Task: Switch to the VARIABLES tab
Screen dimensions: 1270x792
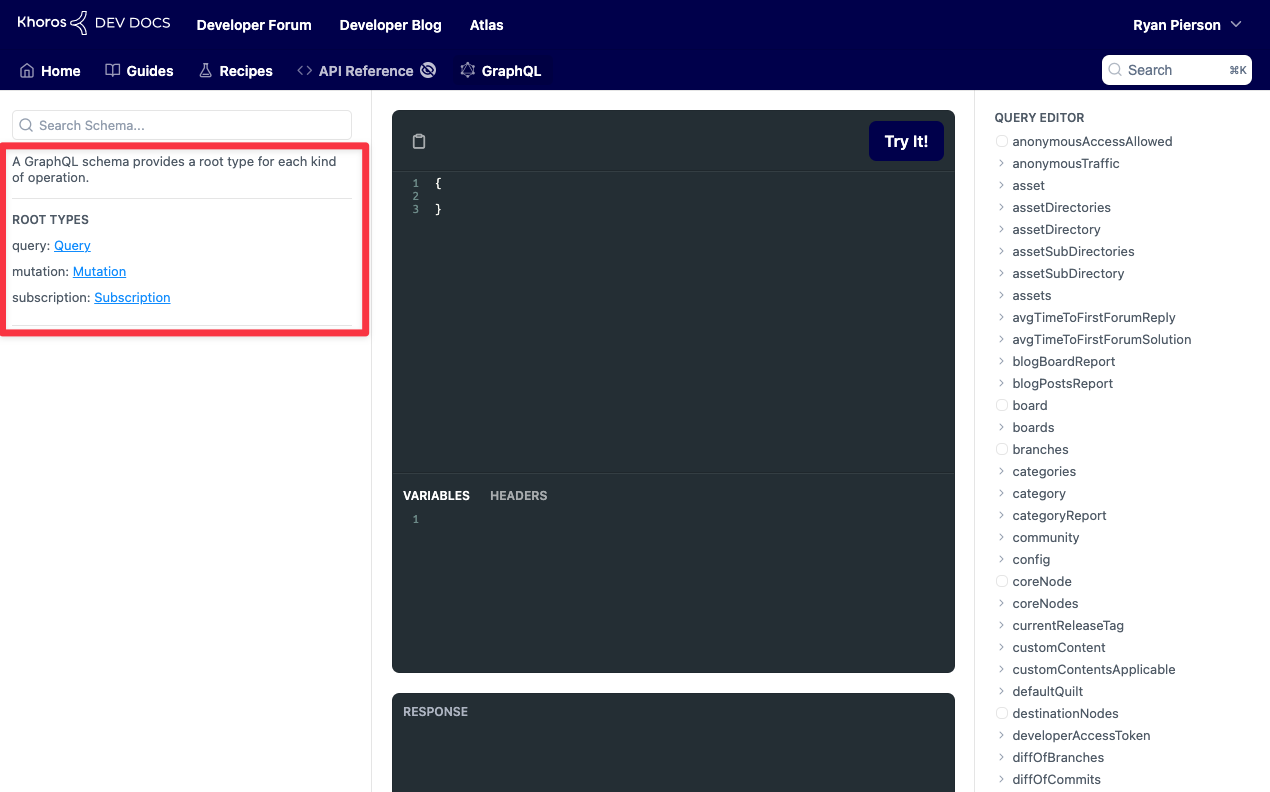Action: pyautogui.click(x=436, y=496)
